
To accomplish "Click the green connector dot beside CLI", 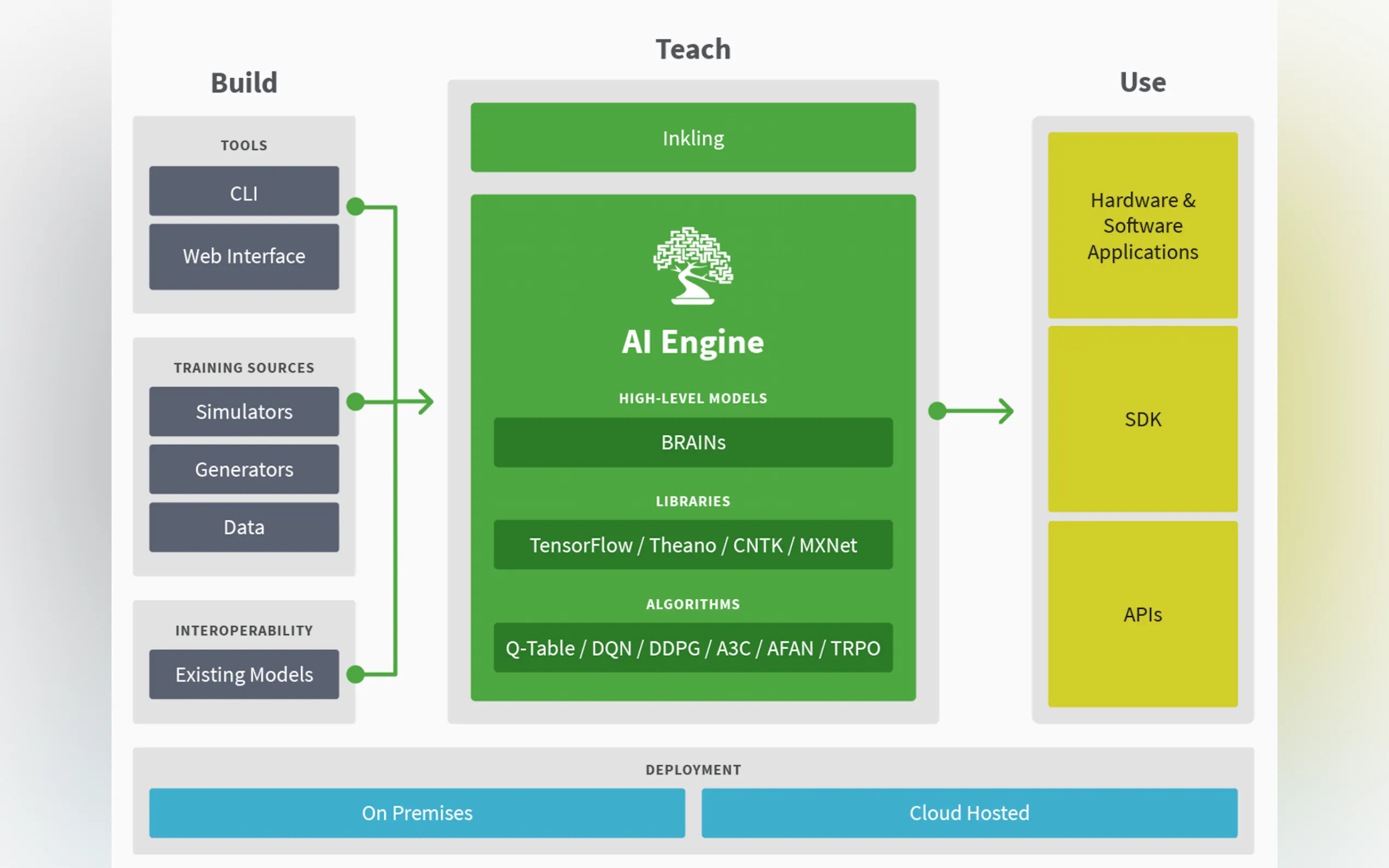I will pos(355,206).
